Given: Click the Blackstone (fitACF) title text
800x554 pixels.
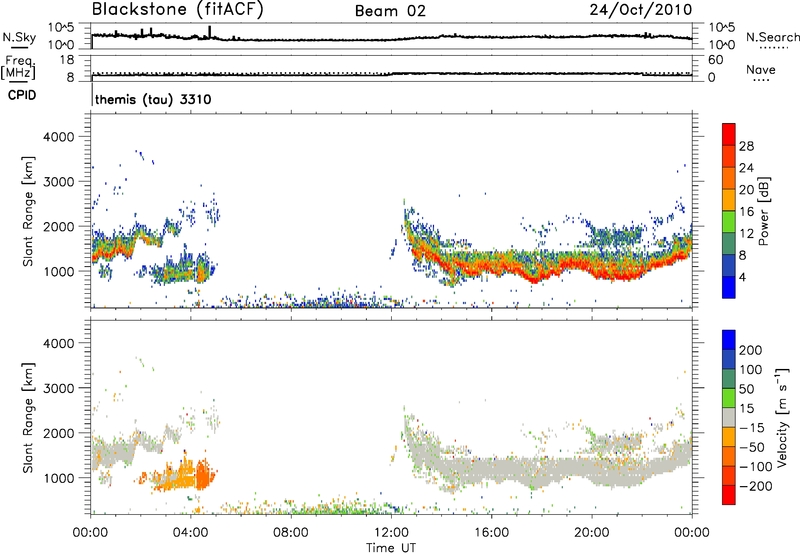Looking at the screenshot, I should [x=178, y=9].
